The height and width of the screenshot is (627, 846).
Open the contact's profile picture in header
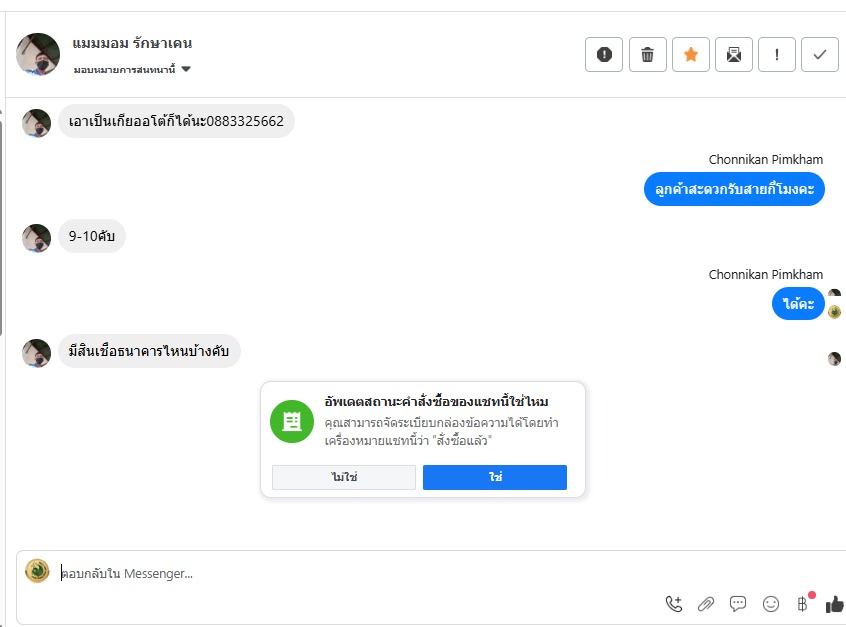[x=38, y=55]
